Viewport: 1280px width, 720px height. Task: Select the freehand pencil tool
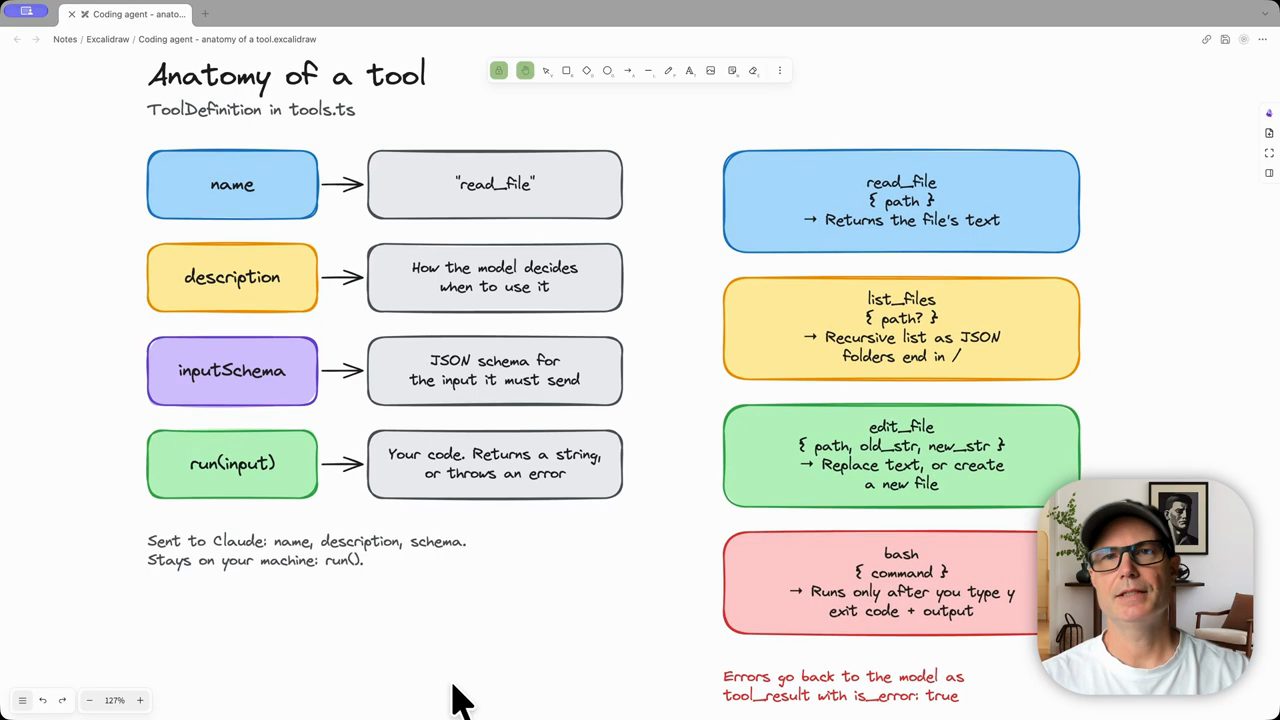[x=669, y=71]
